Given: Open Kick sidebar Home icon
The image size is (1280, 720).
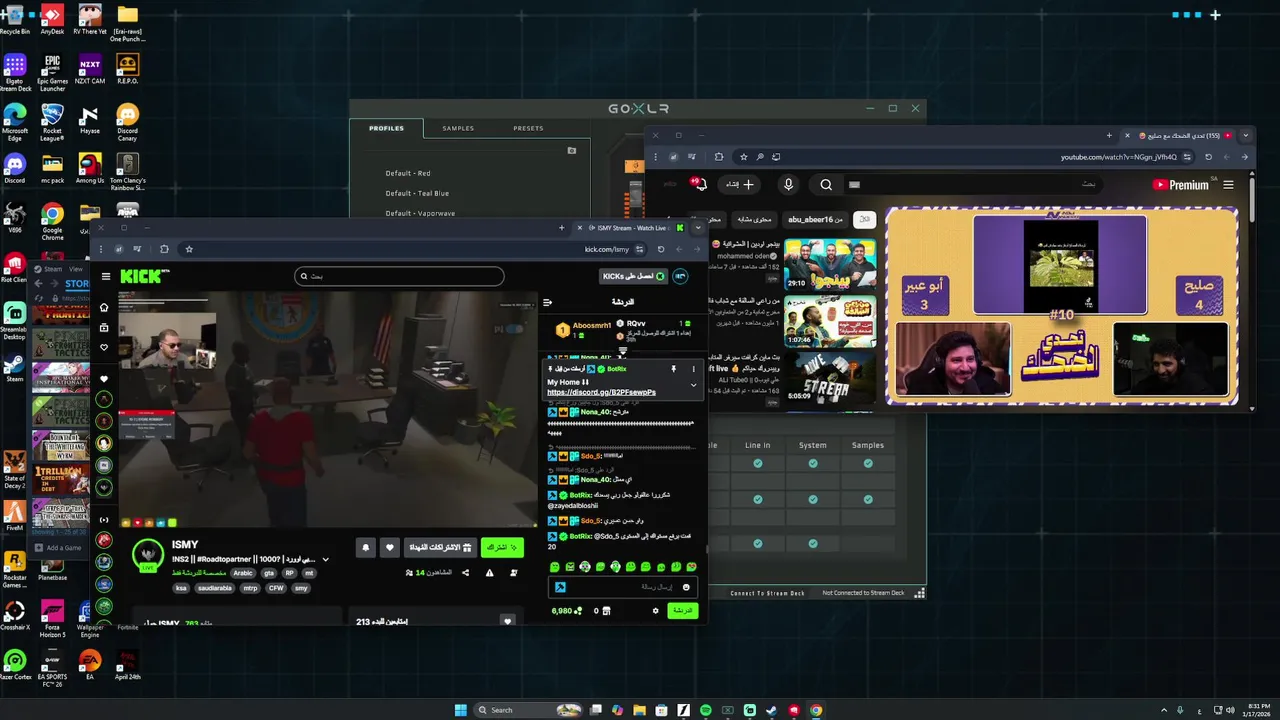Looking at the screenshot, I should [104, 308].
